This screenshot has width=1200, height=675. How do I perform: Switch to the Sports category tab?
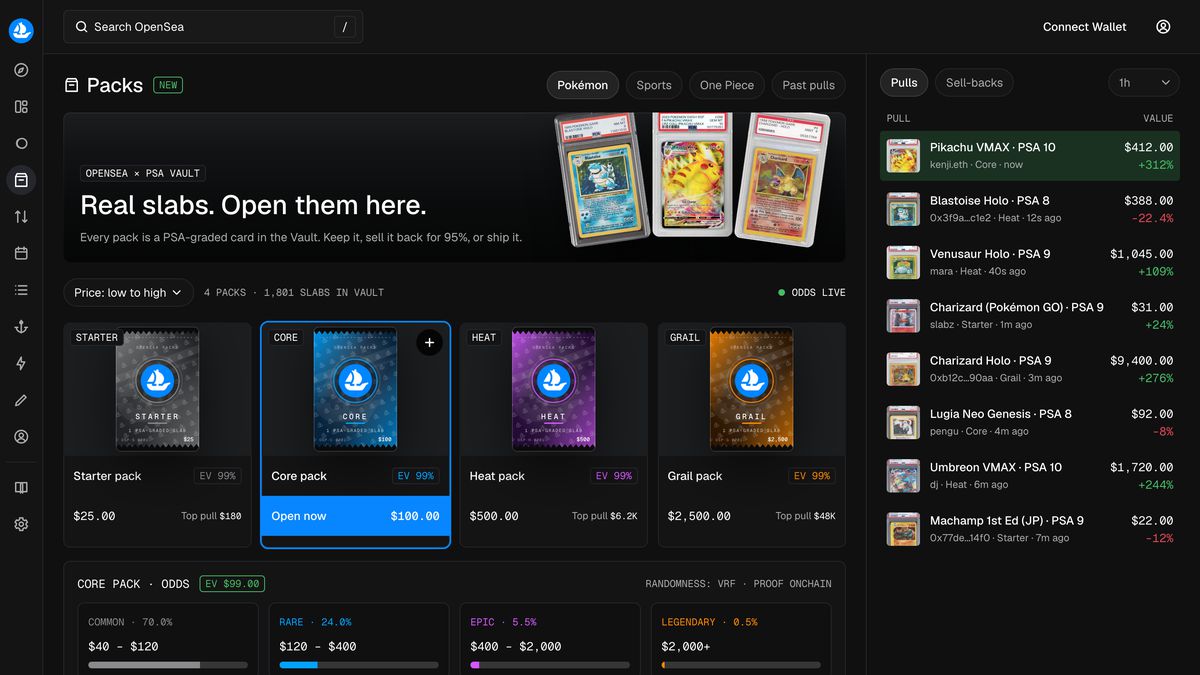(654, 85)
